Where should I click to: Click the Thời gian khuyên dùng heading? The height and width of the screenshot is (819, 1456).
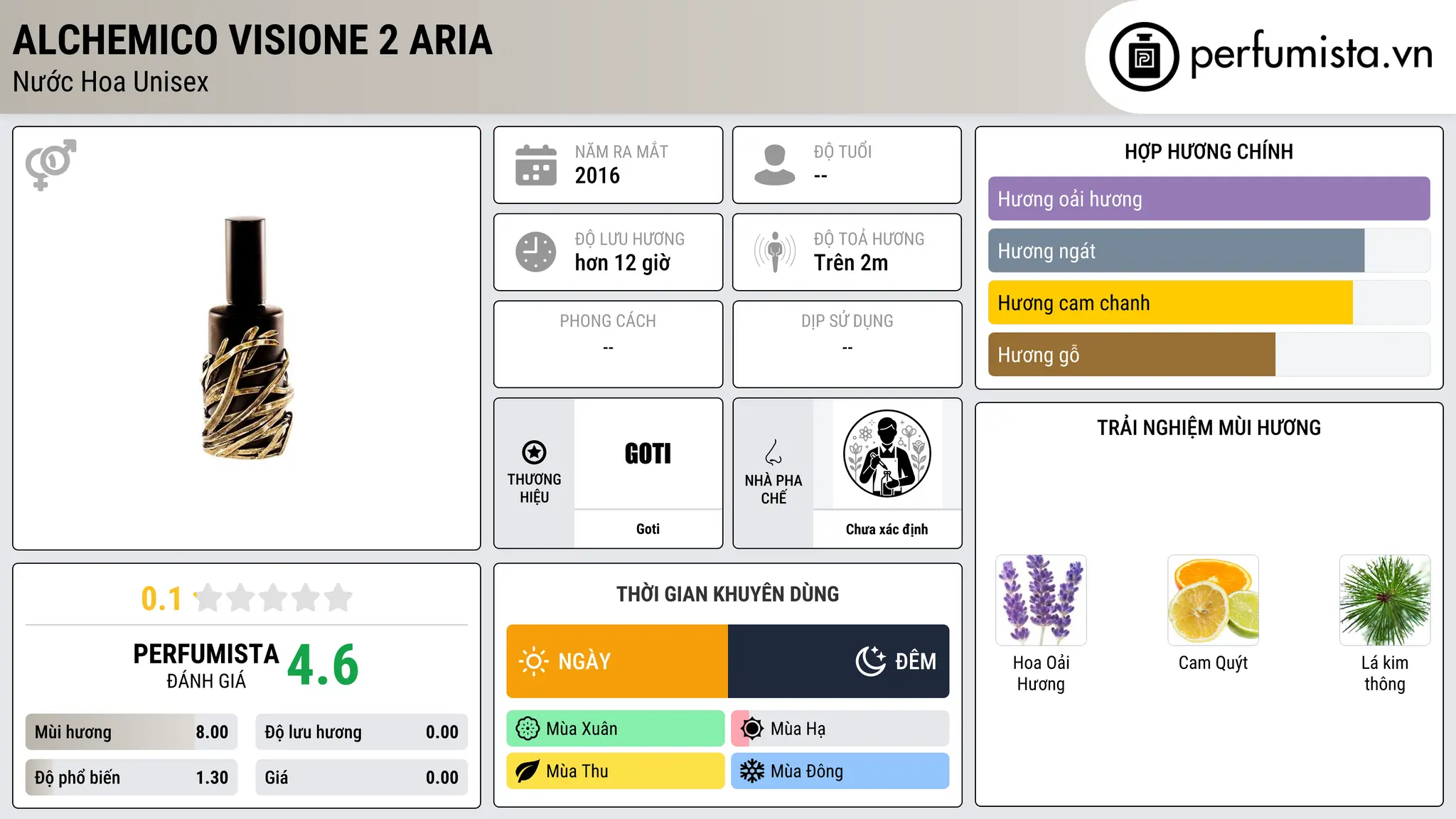pyautogui.click(x=727, y=594)
